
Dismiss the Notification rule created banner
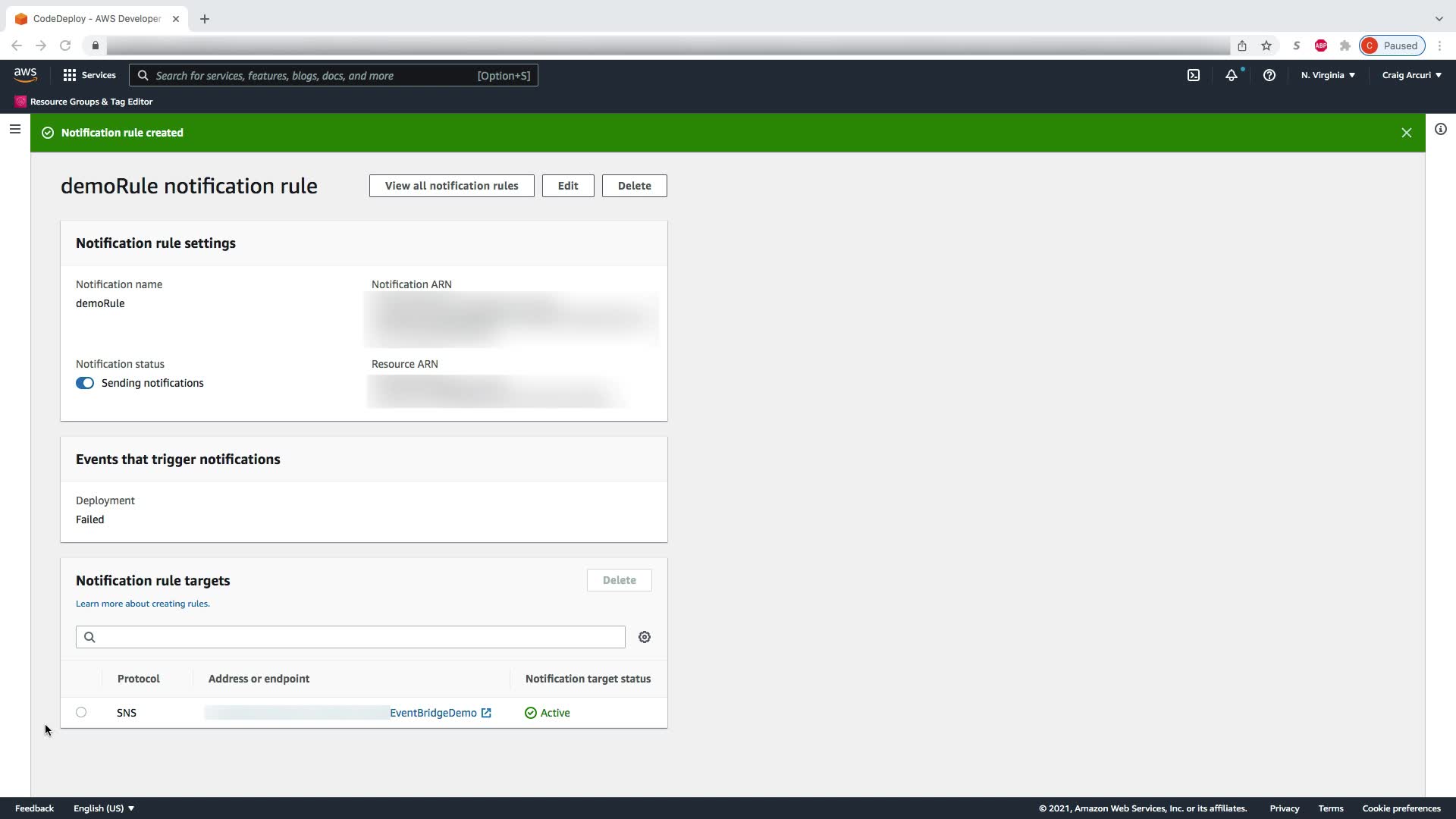pos(1407,133)
